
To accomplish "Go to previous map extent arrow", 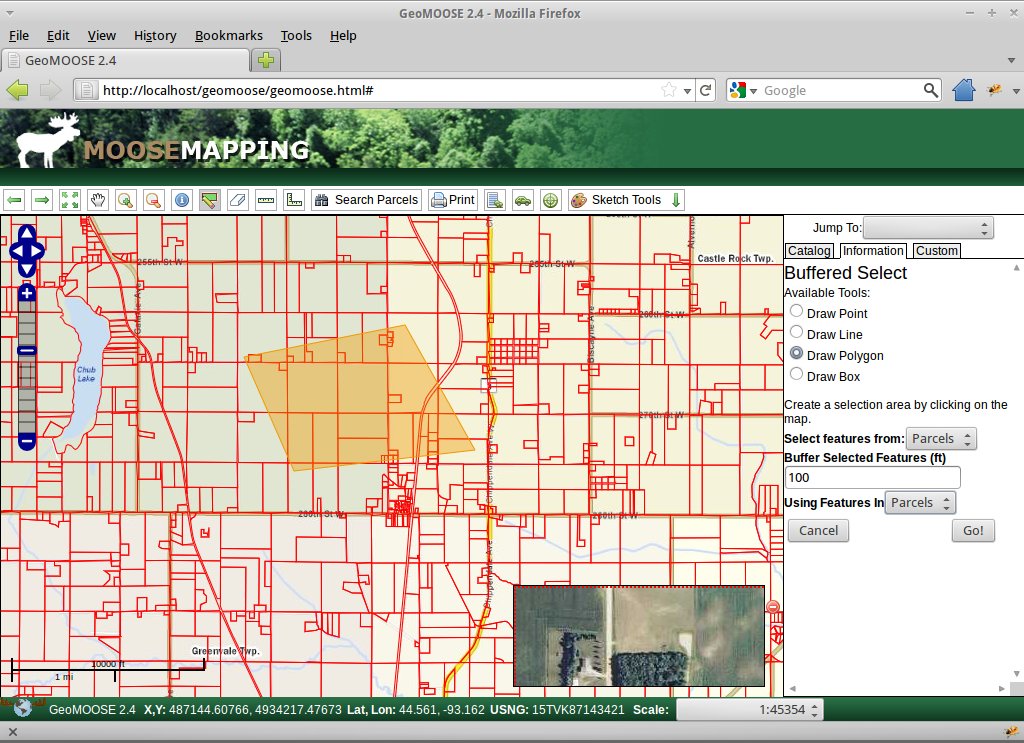I will point(14,200).
